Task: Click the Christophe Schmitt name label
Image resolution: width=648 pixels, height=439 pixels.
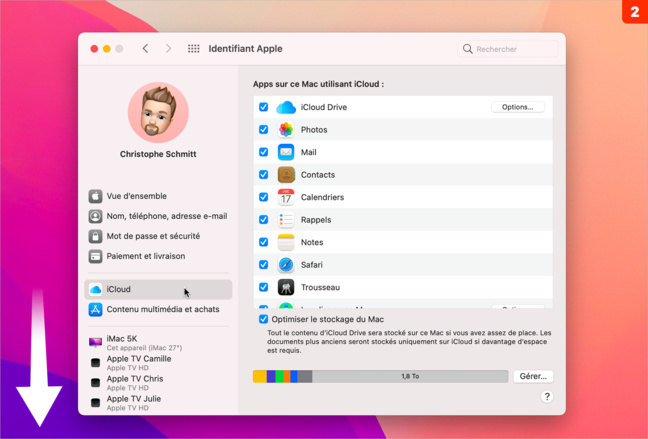Action: (x=158, y=154)
